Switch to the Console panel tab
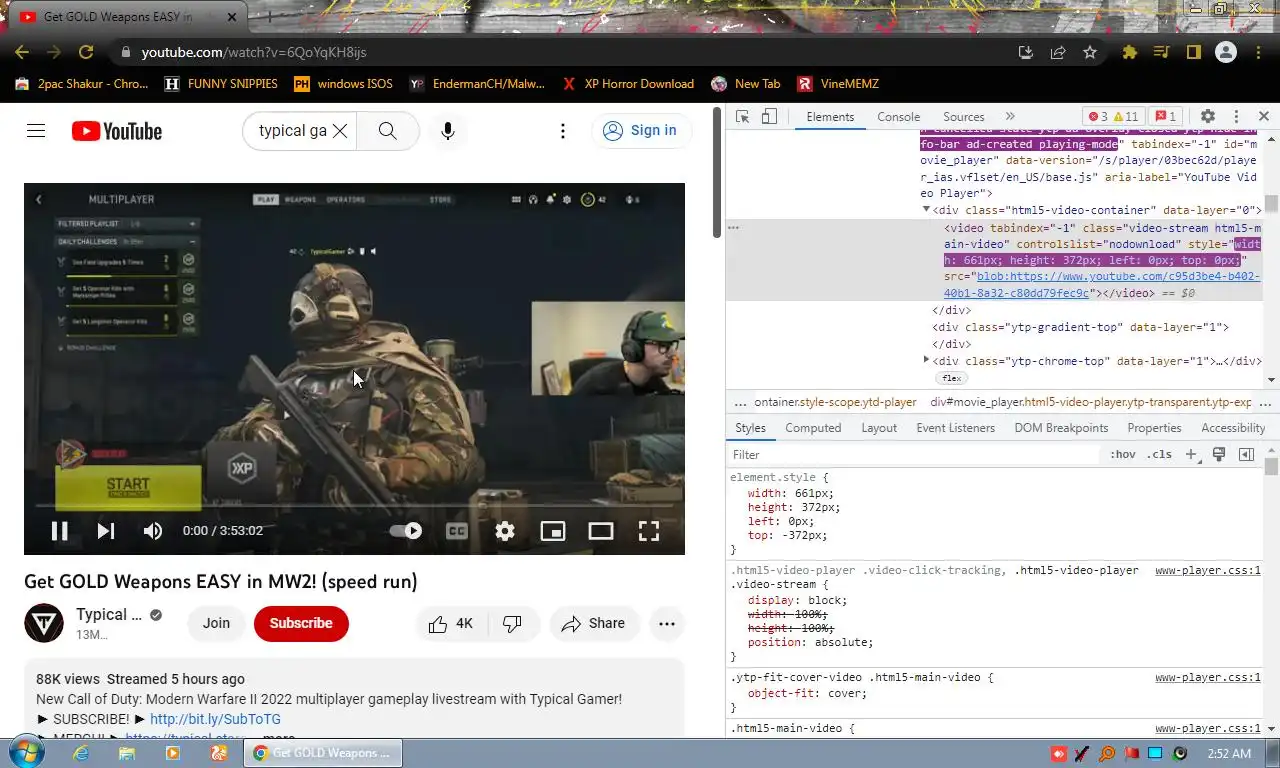Viewport: 1280px width, 768px height. tap(898, 117)
